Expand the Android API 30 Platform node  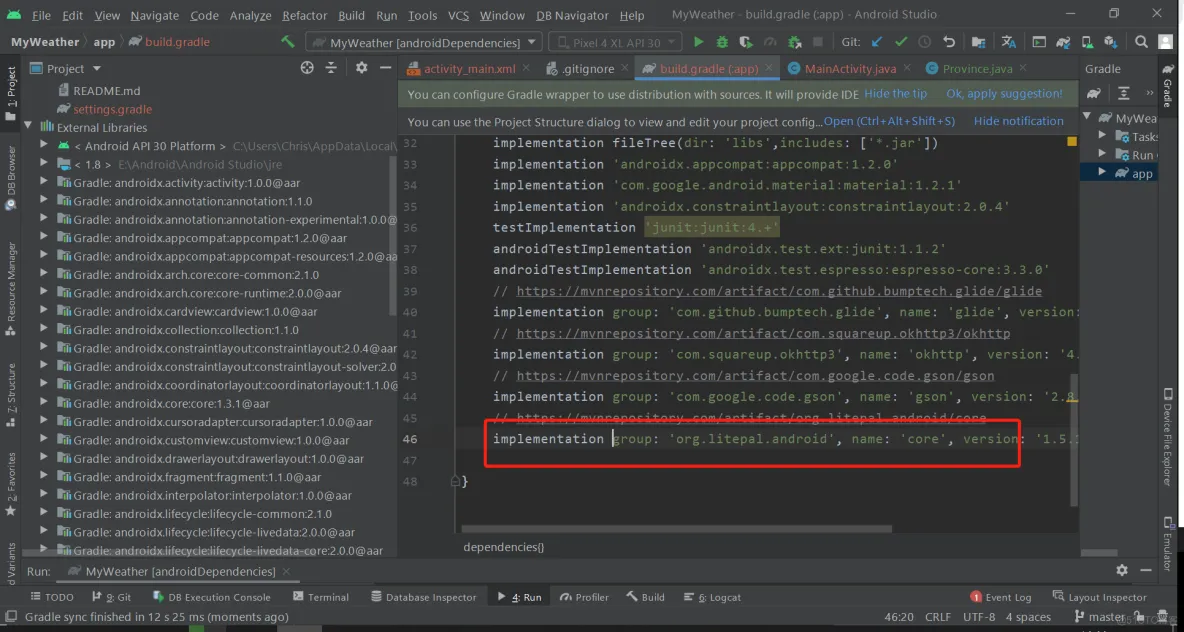[x=43, y=146]
